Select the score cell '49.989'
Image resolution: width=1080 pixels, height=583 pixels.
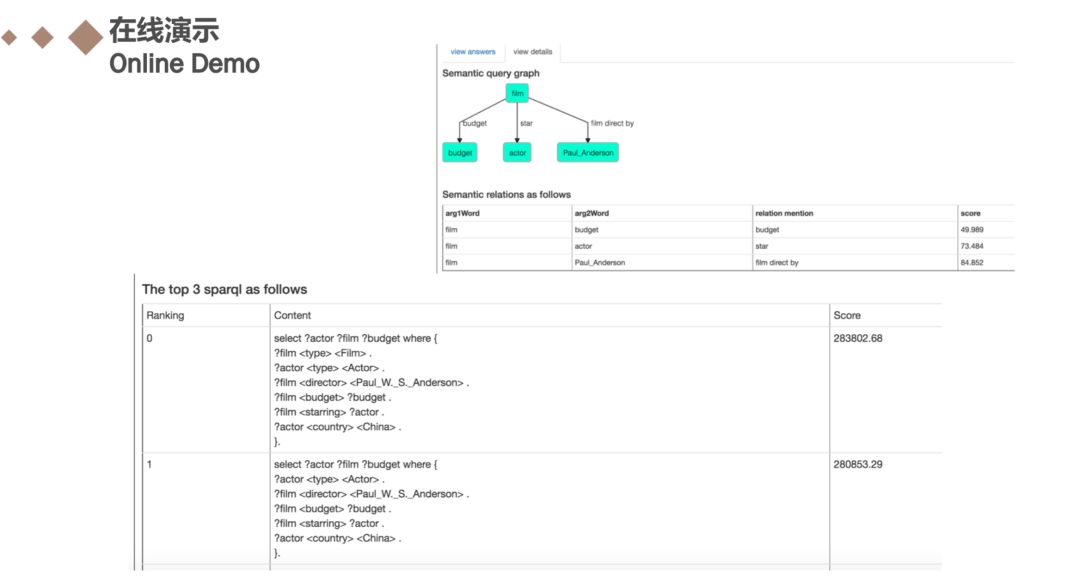972,229
